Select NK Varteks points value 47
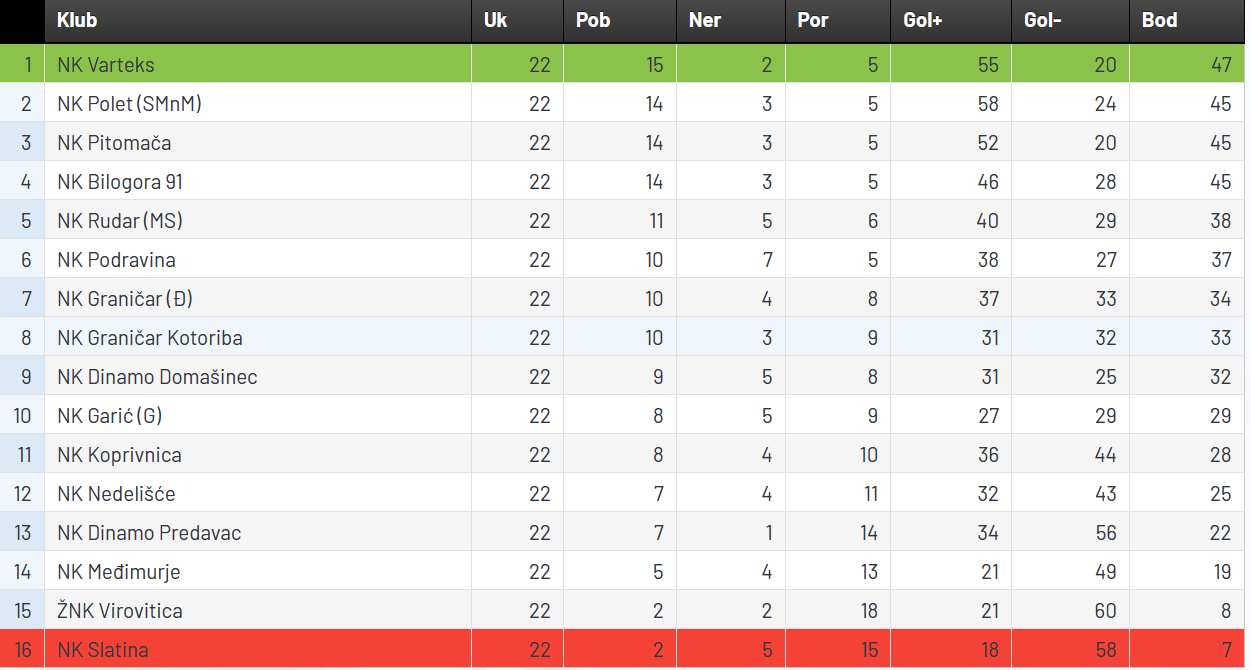 pyautogui.click(x=1220, y=65)
